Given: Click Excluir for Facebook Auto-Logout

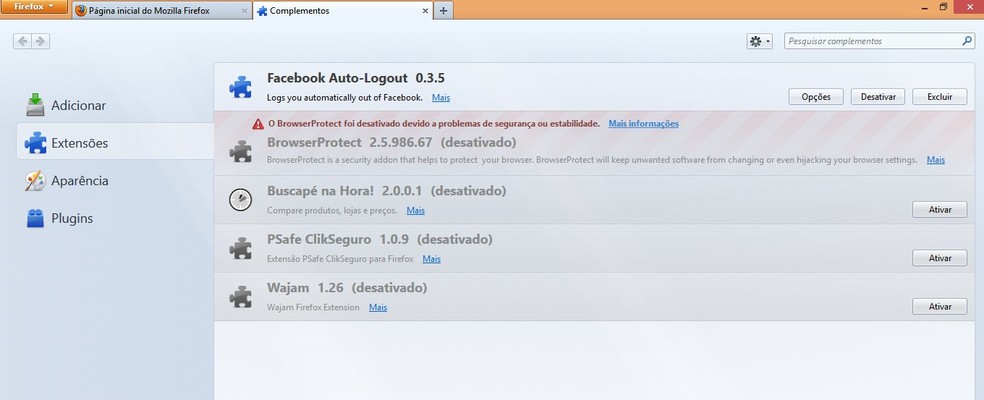Looking at the screenshot, I should pos(939,97).
